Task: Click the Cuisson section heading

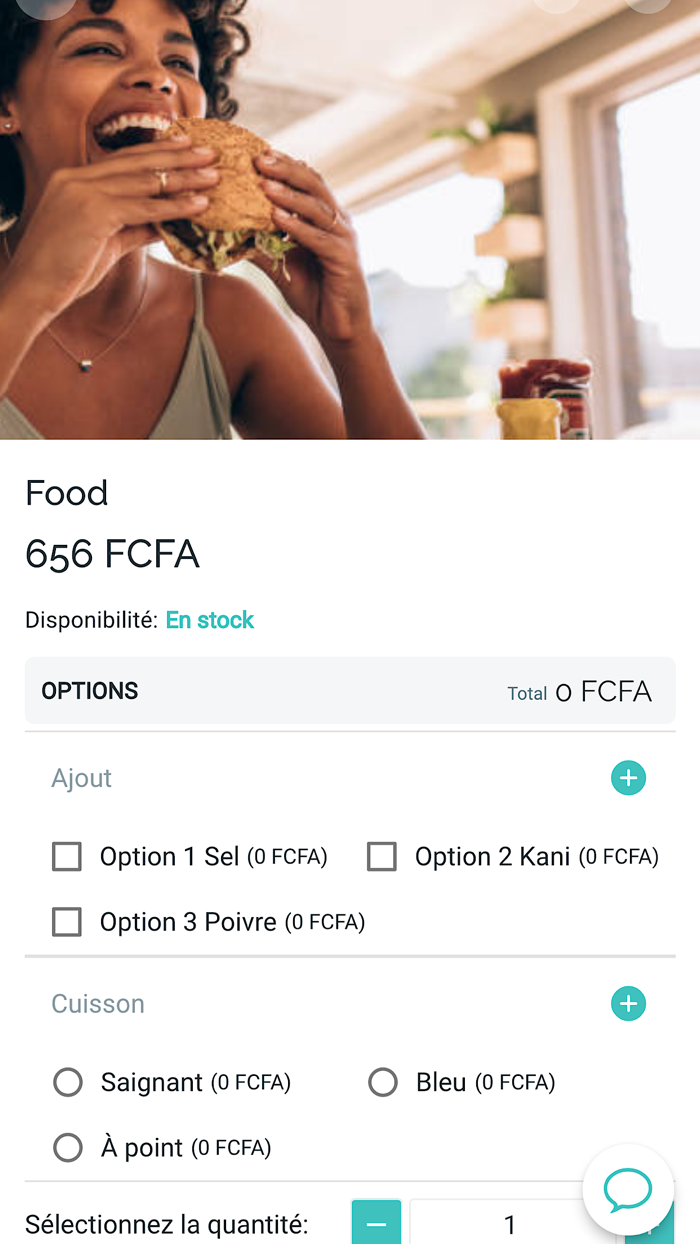Action: coord(98,1004)
